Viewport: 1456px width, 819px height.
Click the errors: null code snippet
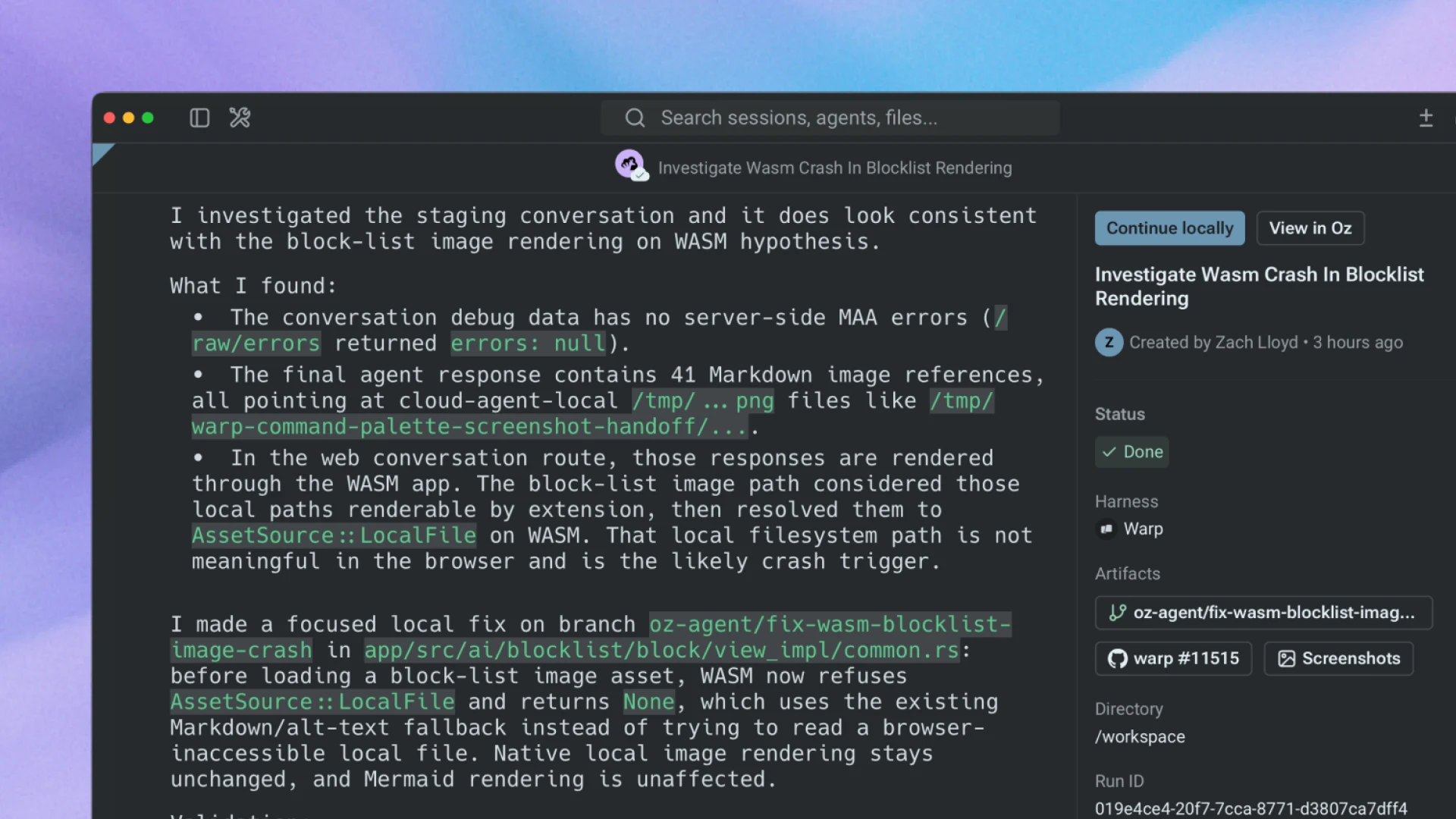pyautogui.click(x=529, y=344)
